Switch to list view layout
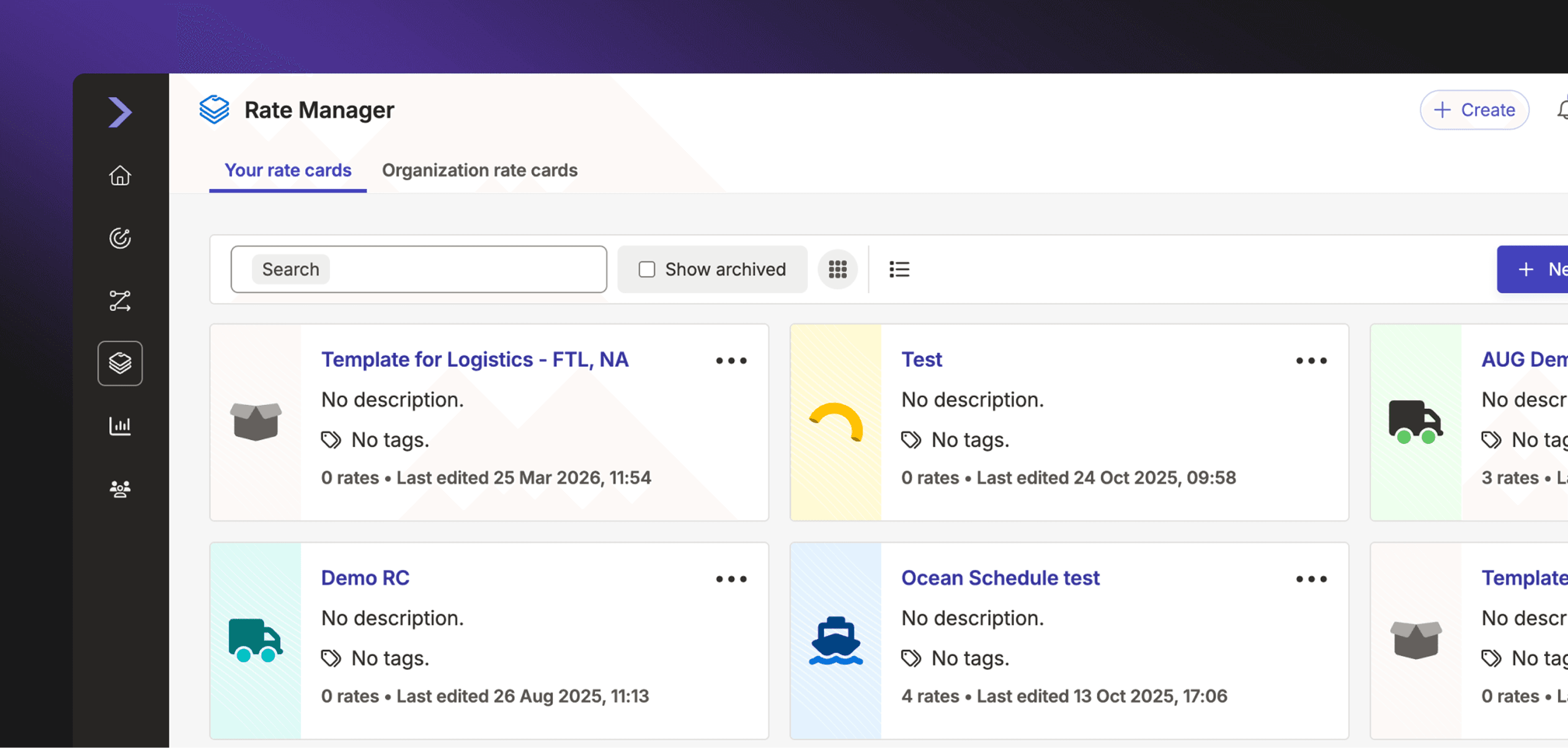Image resolution: width=1568 pixels, height=748 pixels. [x=899, y=269]
